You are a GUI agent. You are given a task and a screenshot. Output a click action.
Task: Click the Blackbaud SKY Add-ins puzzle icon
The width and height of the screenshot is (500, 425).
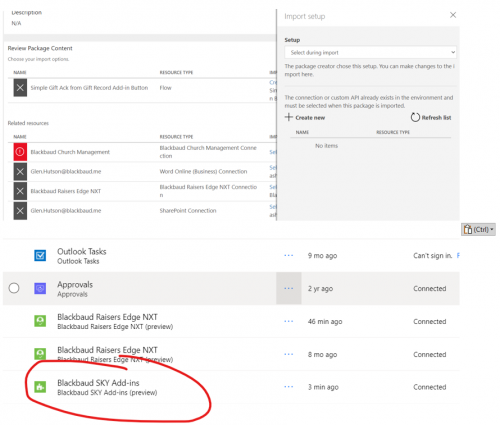tap(40, 387)
